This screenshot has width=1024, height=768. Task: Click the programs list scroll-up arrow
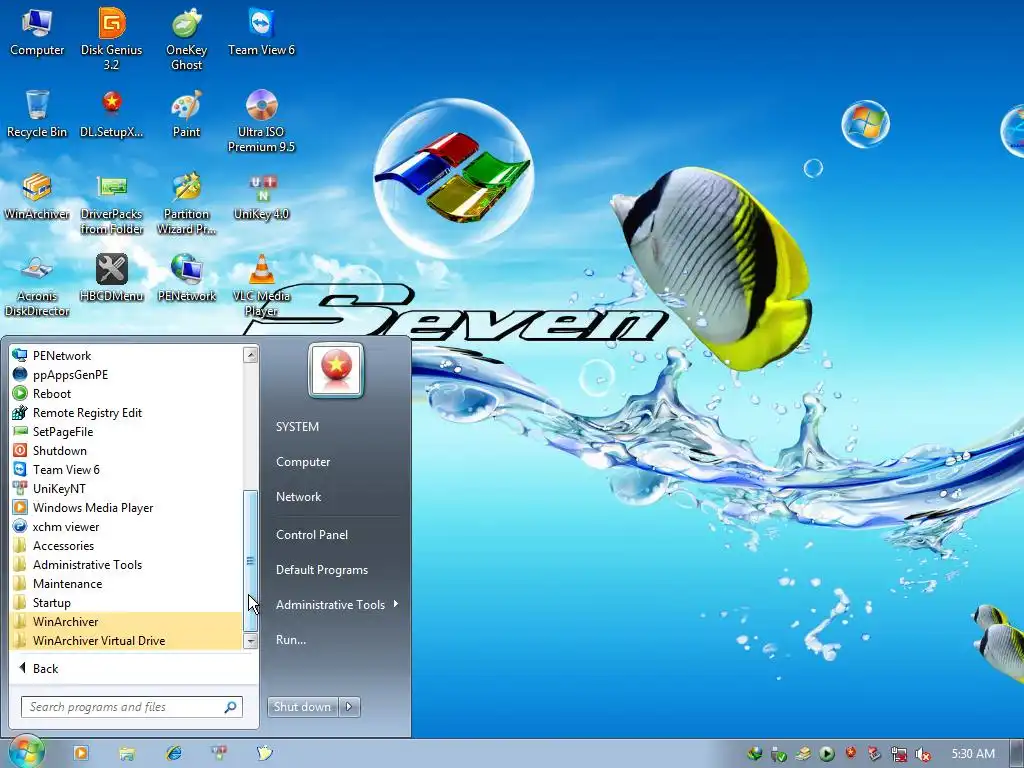(x=250, y=355)
